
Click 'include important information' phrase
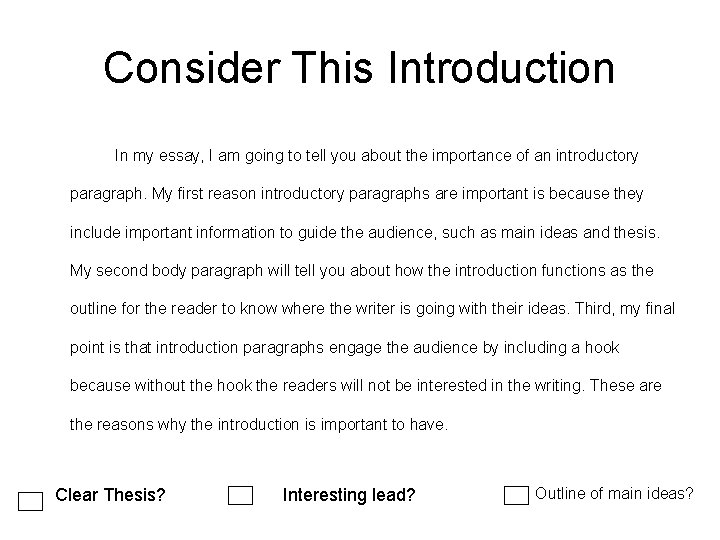pyautogui.click(x=173, y=232)
